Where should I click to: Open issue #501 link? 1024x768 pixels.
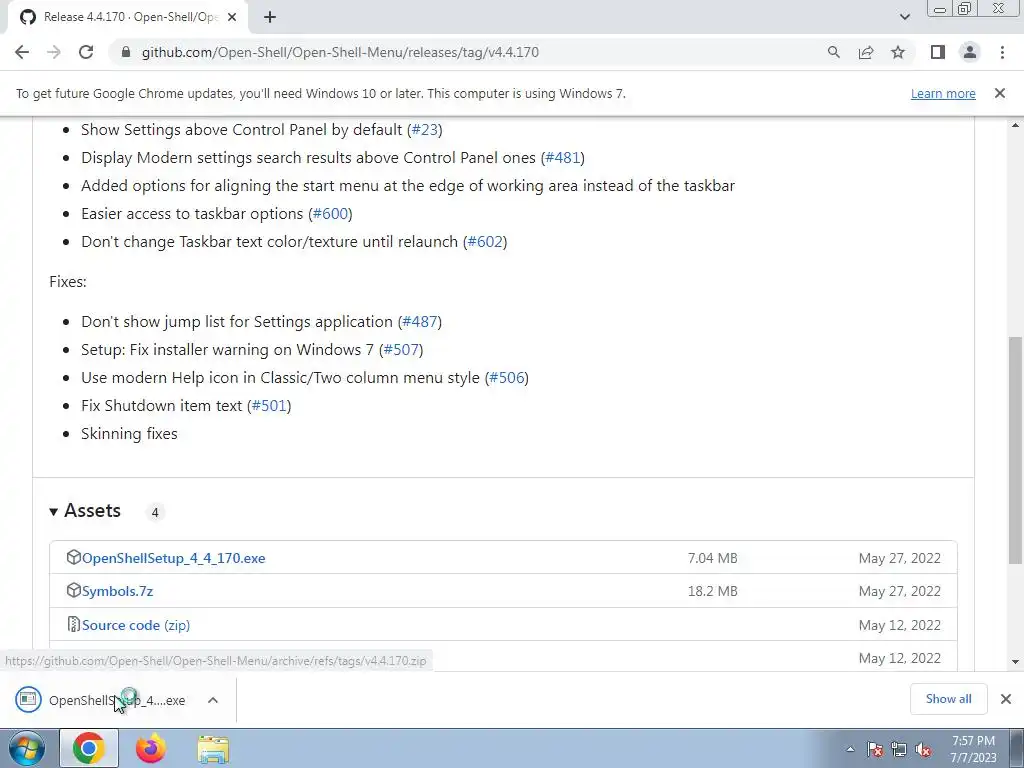pyautogui.click(x=269, y=406)
